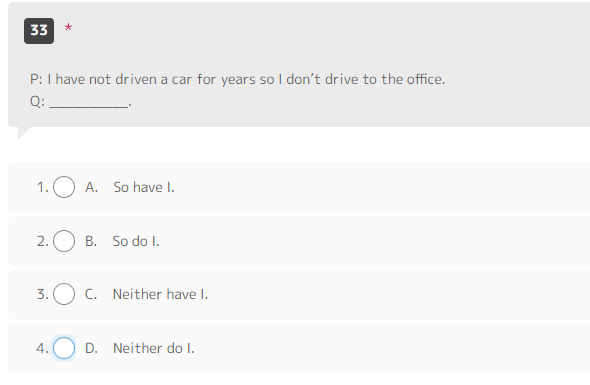This screenshot has height=385, width=590.
Task: Pick the highlighted radio button for option D
Action: pos(64,348)
